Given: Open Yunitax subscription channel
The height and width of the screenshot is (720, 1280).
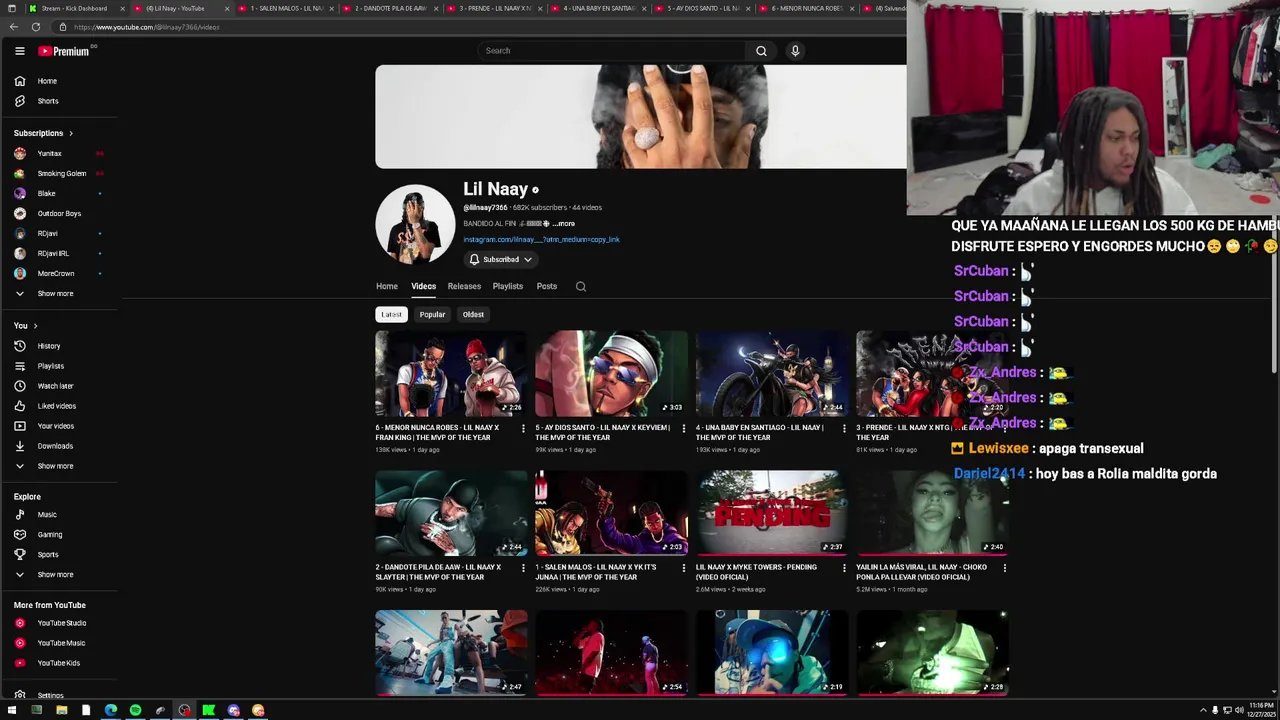Looking at the screenshot, I should click(x=60, y=154).
